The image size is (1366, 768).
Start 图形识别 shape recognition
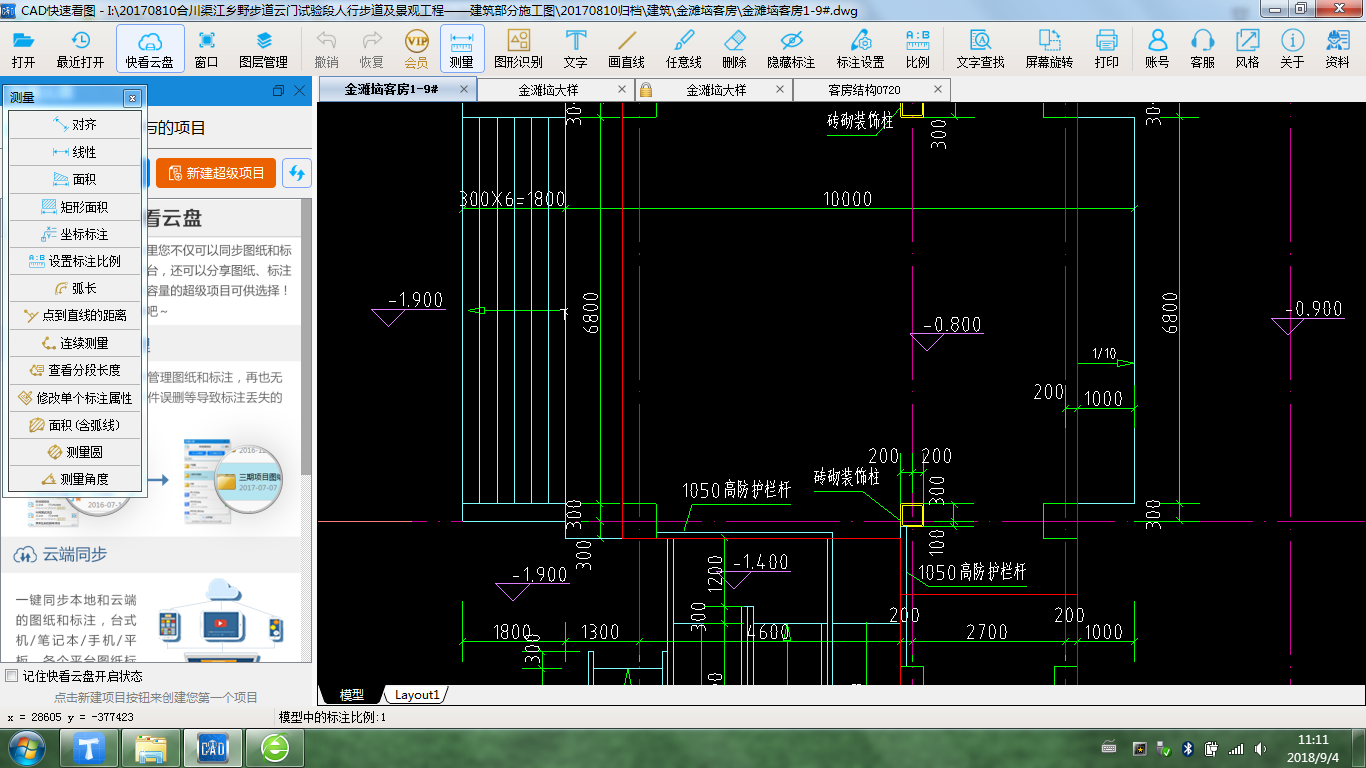(x=518, y=49)
